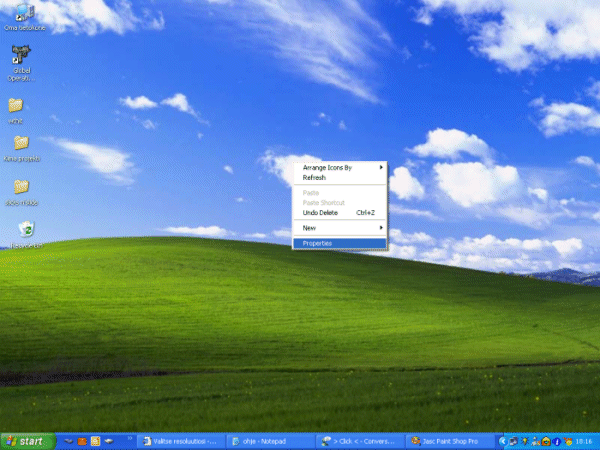This screenshot has width=600, height=450.
Task: Switch to Jasc Paint Shop Pro window
Action: coord(449,442)
